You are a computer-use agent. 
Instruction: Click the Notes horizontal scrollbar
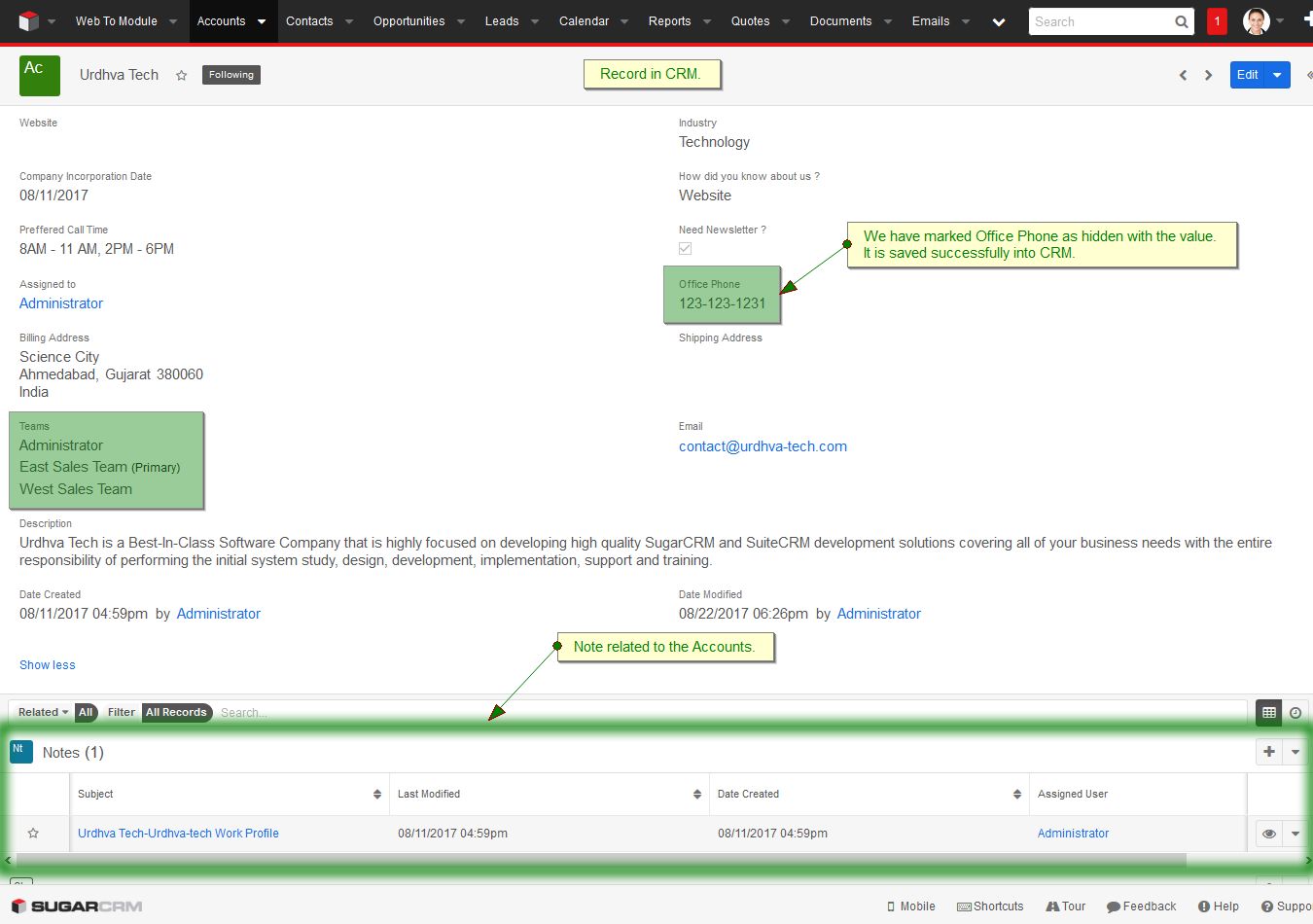tap(601, 861)
